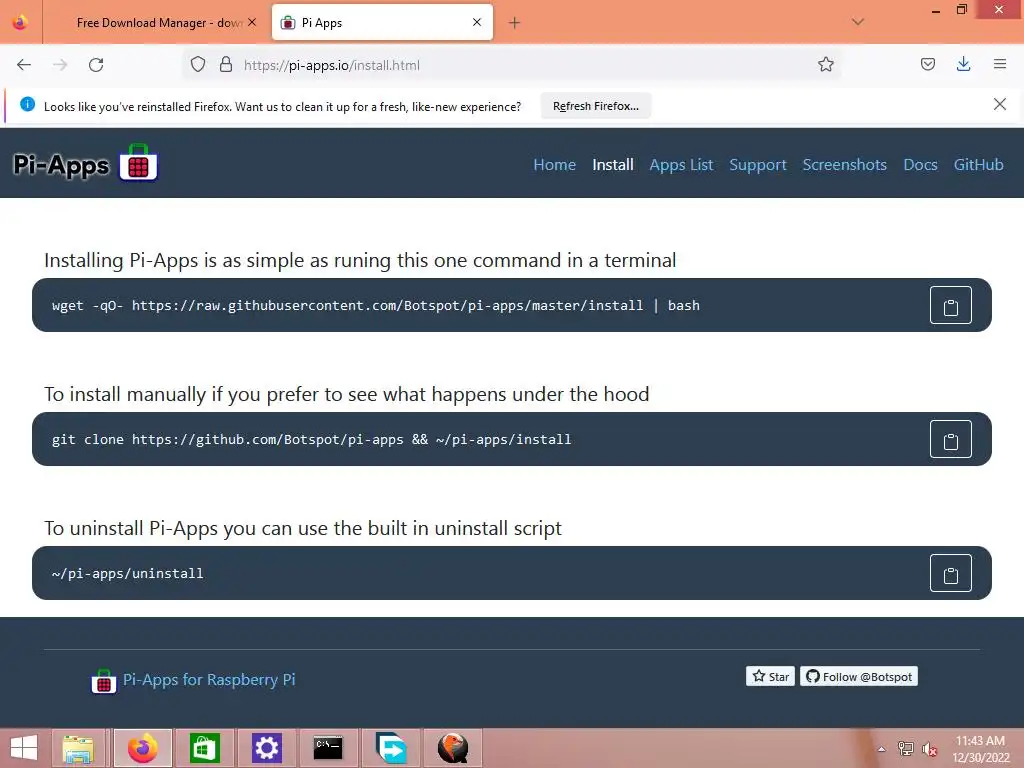
Task: Open Command Prompt from taskbar
Action: (x=328, y=748)
